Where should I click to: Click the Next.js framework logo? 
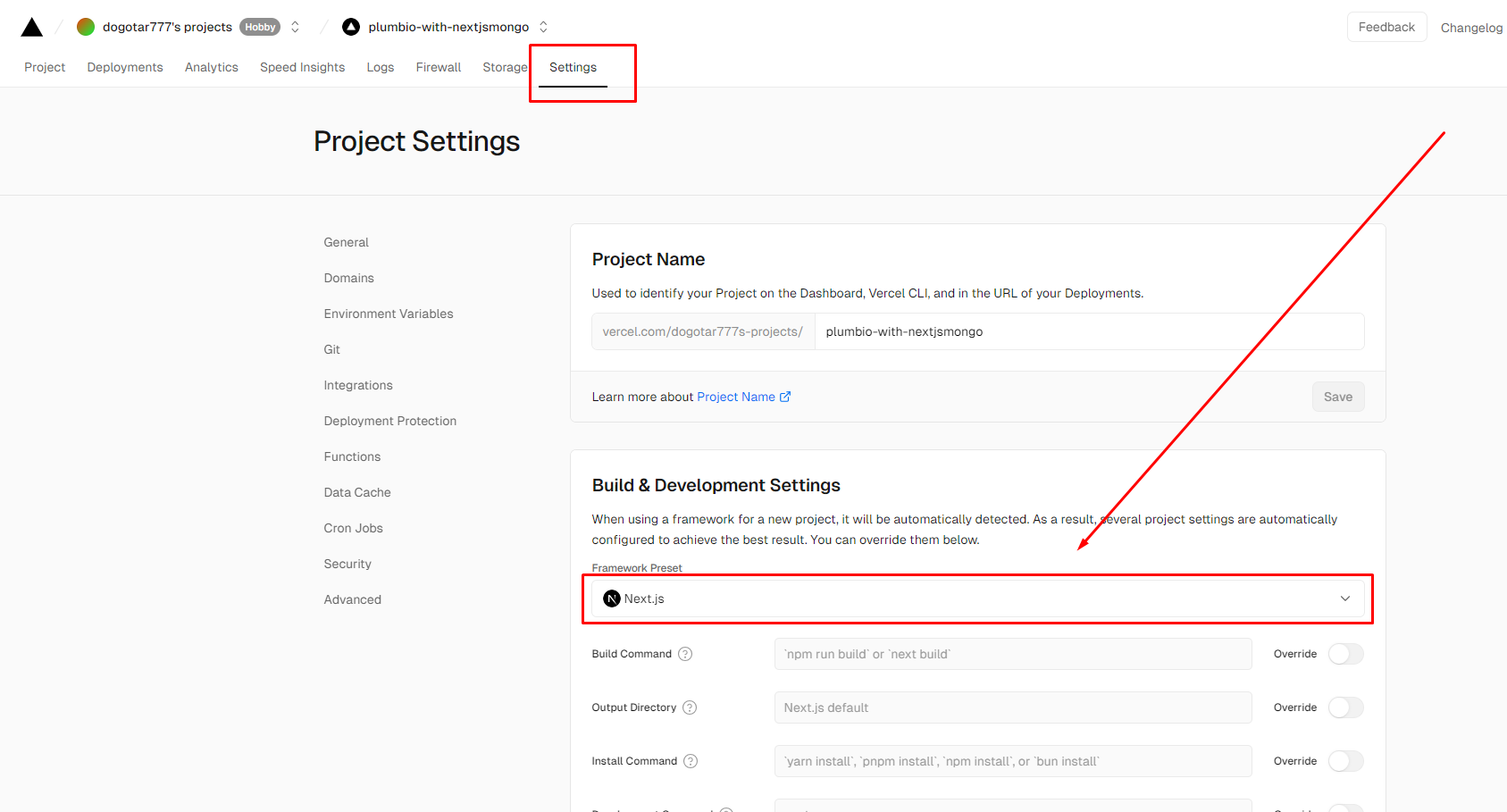[x=612, y=599]
